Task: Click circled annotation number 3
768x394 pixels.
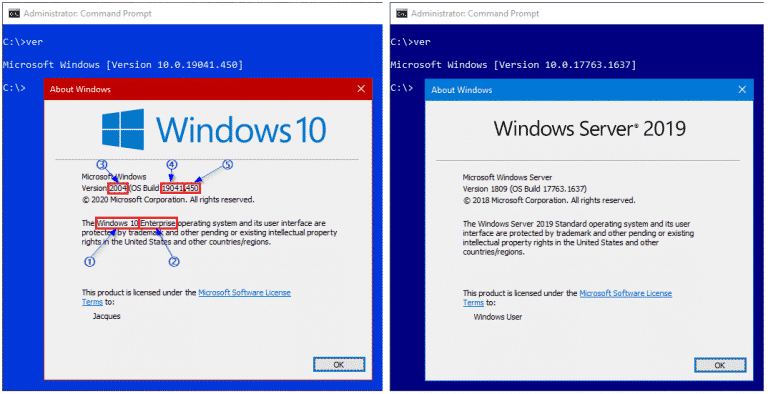Action: coord(101,164)
